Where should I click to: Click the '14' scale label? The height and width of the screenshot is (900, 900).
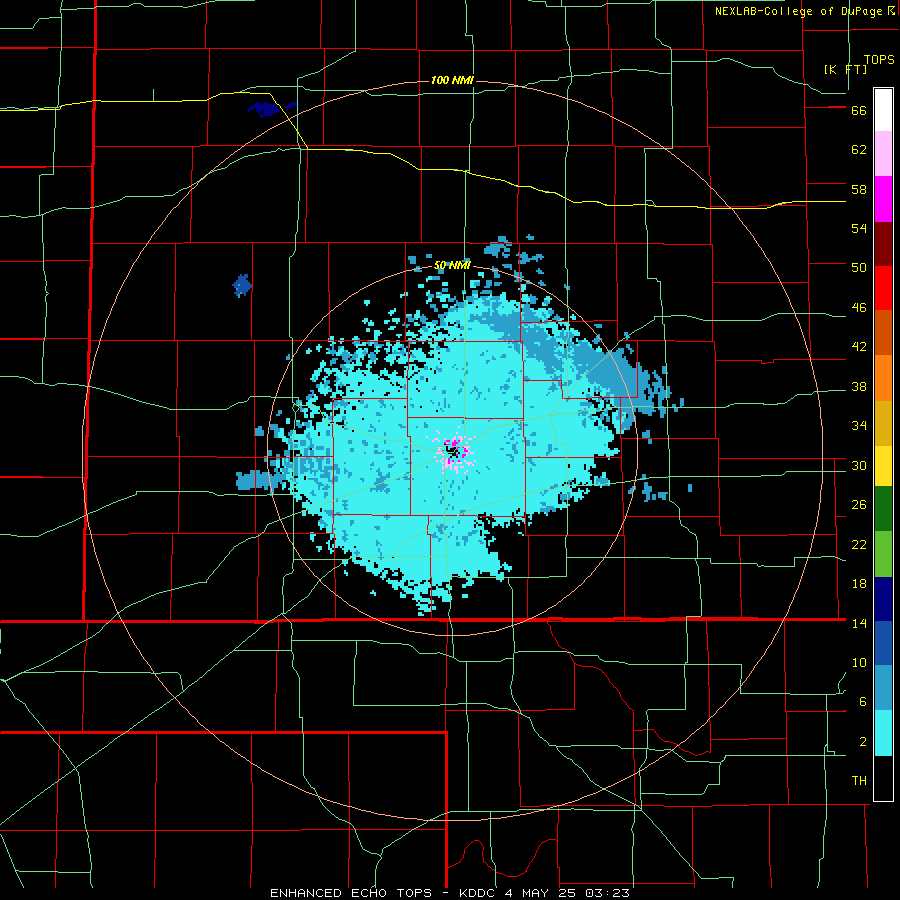click(859, 623)
